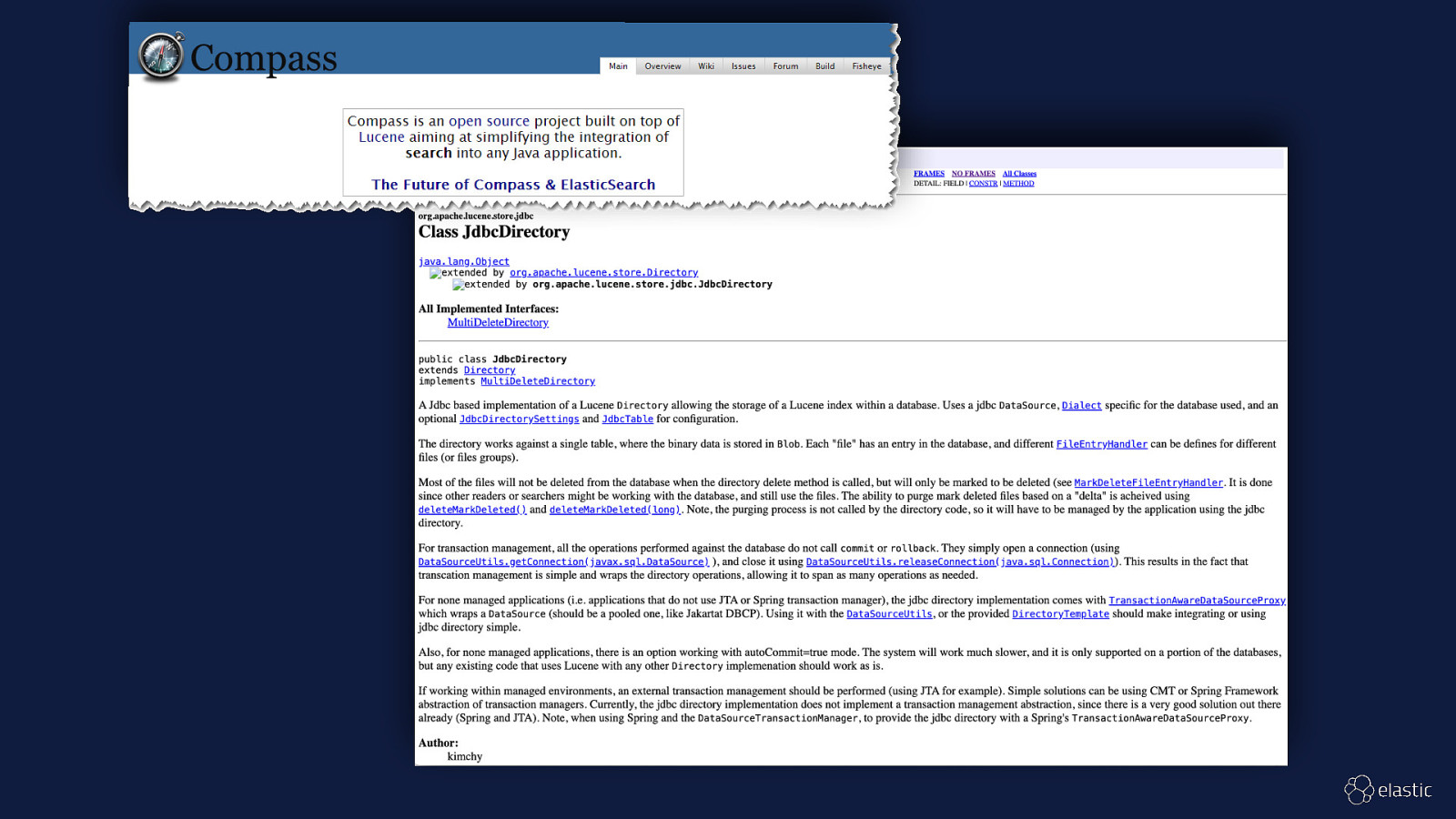Open the Issues tab
1456x819 pixels.
pos(743,66)
